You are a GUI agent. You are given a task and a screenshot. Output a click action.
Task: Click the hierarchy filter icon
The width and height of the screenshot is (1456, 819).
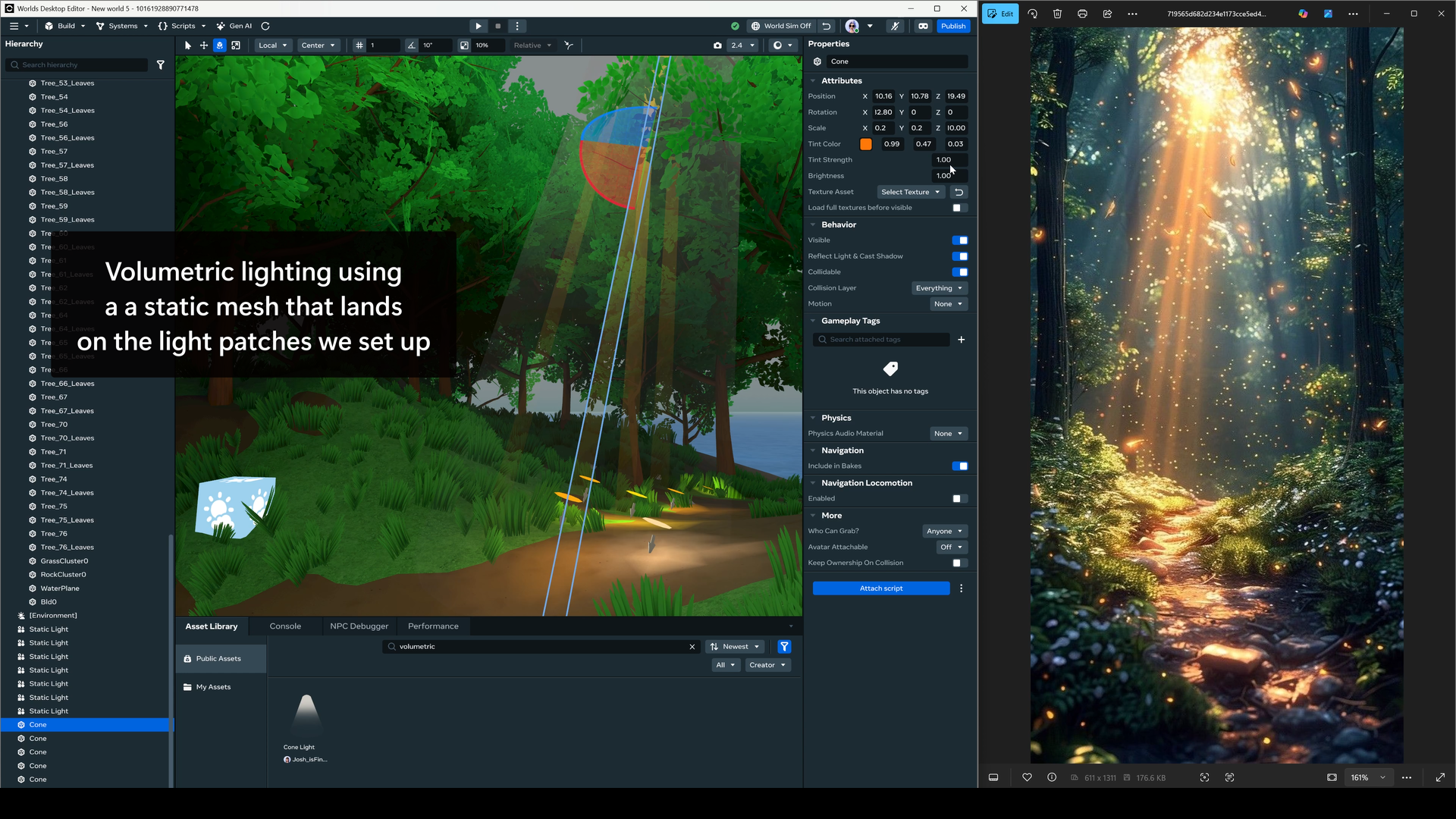pos(161,65)
